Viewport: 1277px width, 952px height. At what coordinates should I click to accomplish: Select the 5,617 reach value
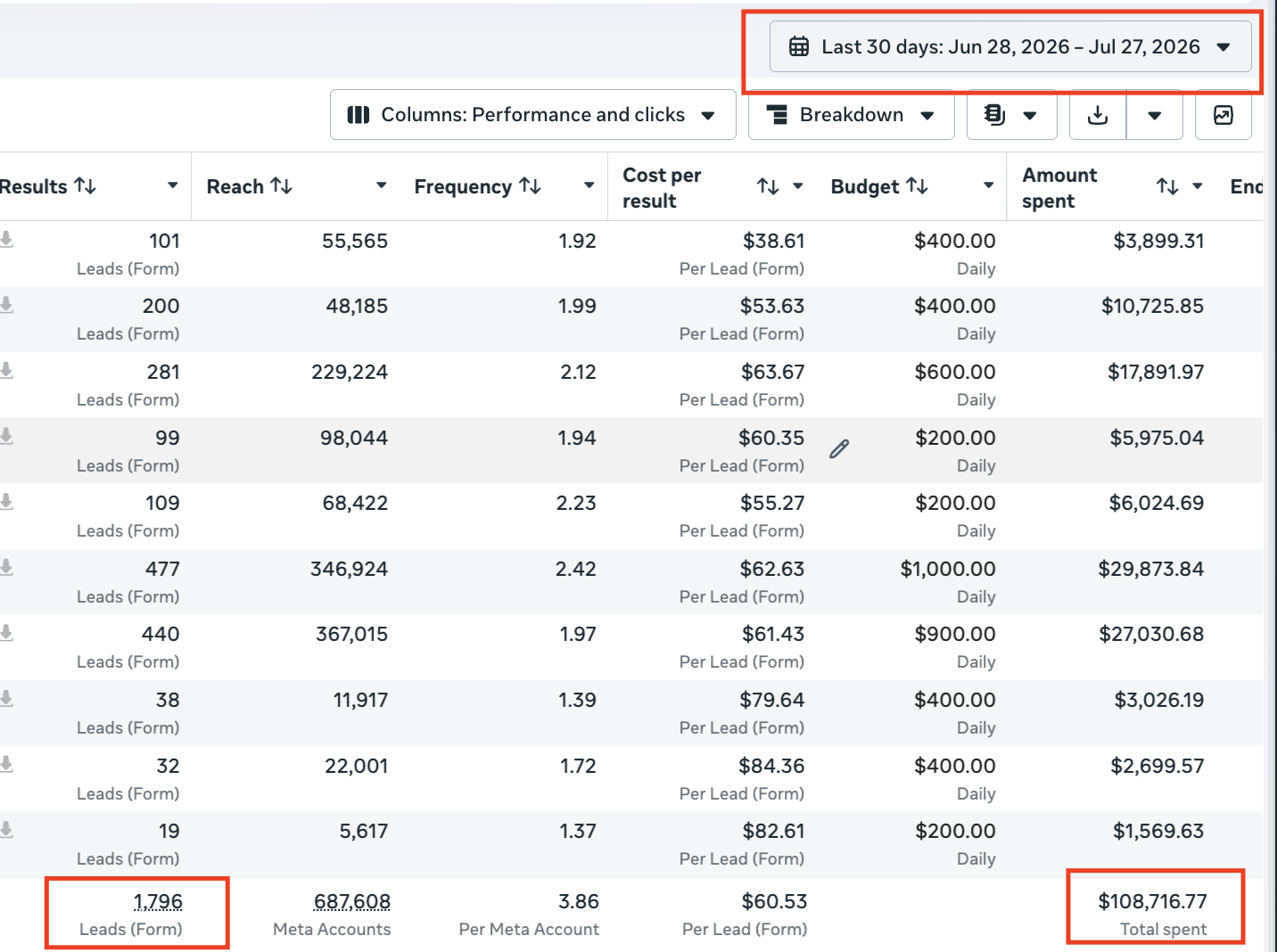364,831
